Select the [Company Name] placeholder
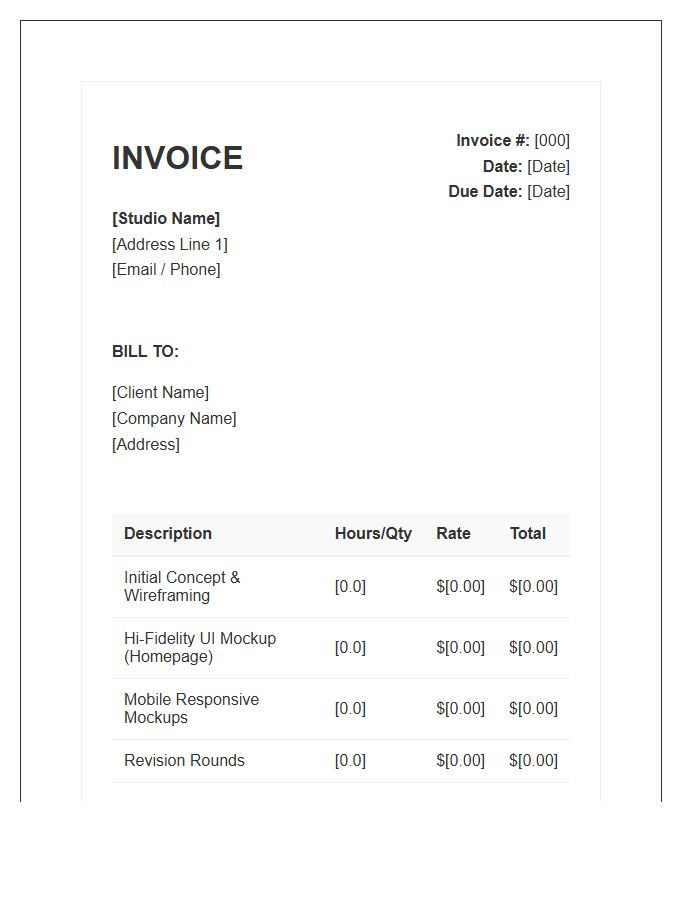The width and height of the screenshot is (700, 900). [174, 418]
